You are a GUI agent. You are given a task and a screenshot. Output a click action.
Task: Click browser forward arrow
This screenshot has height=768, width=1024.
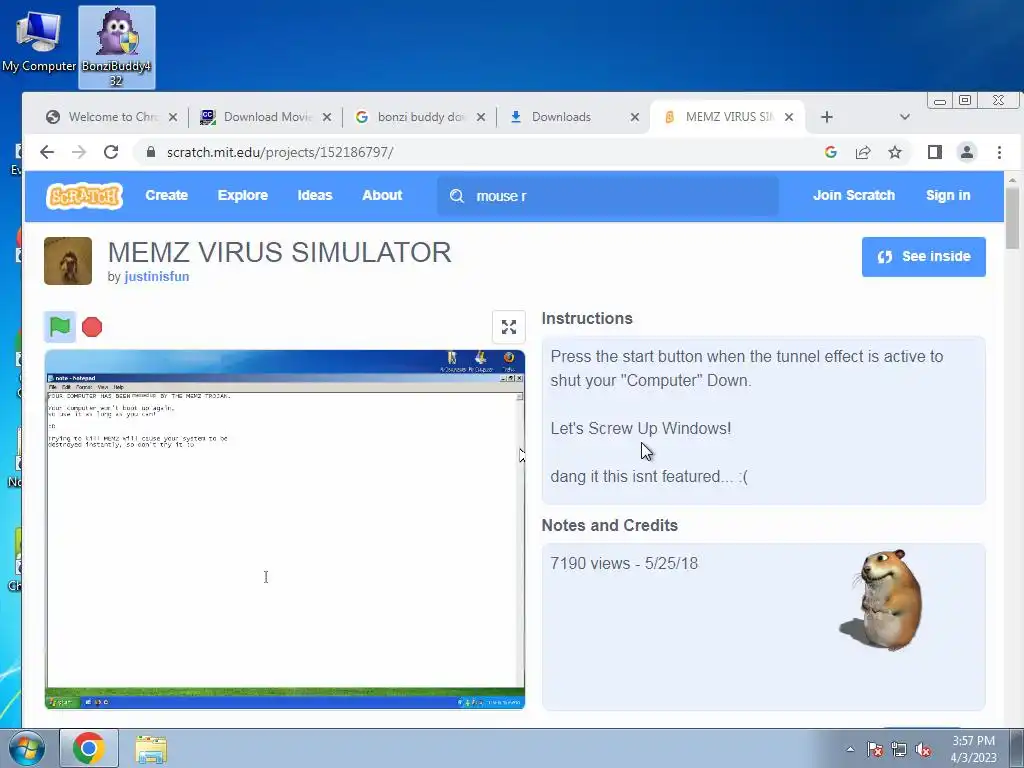(x=79, y=152)
